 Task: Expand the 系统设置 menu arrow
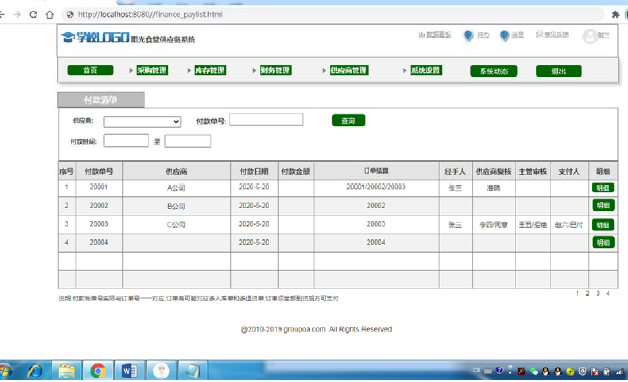pos(405,70)
